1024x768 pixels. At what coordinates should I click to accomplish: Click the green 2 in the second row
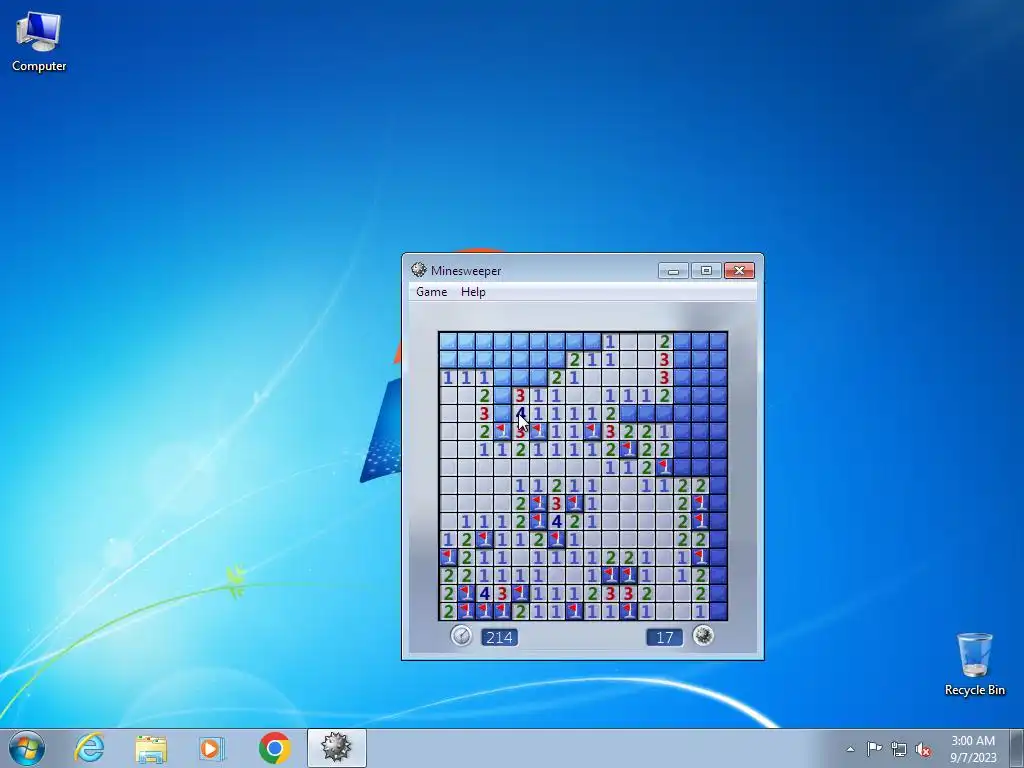[x=574, y=359]
